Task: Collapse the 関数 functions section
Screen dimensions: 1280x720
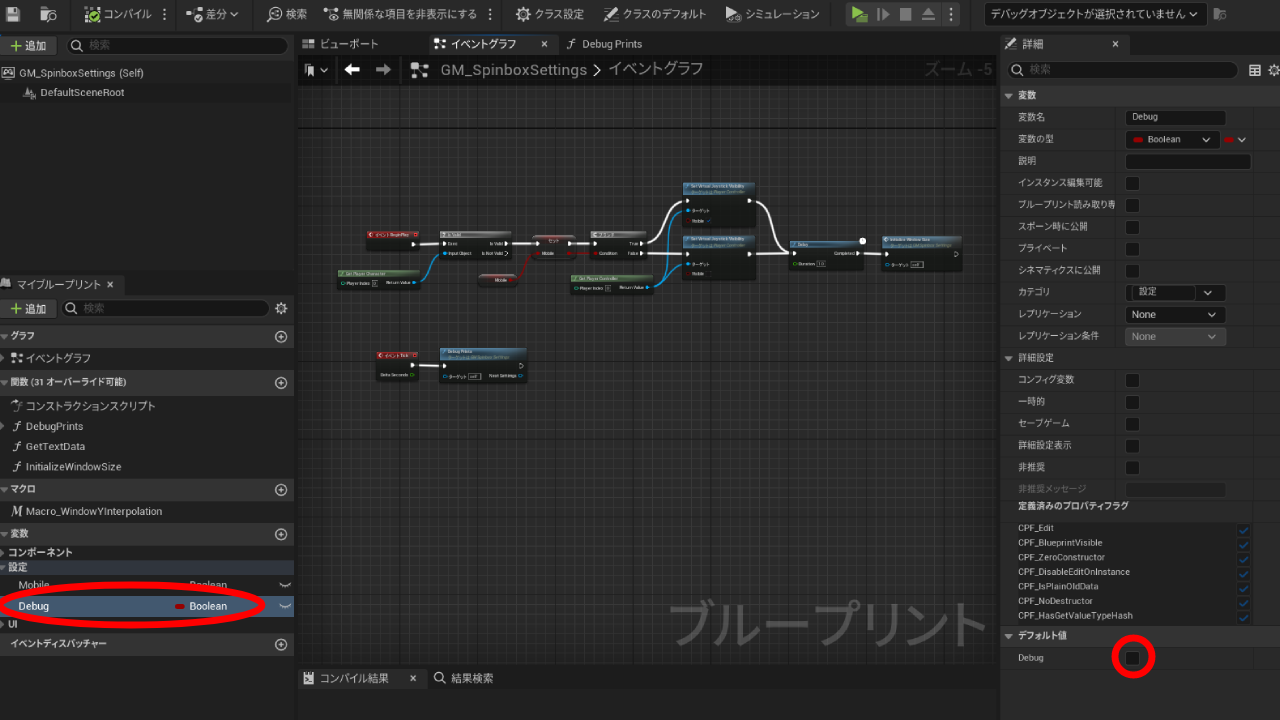Action: pos(4,382)
